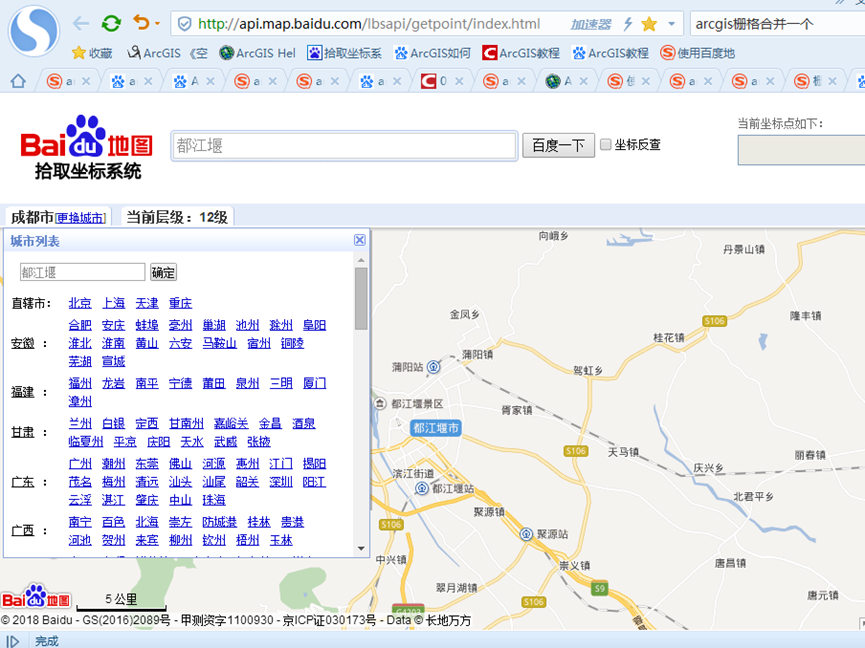Click the 更换城市 link
This screenshot has width=865, height=648.
point(80,218)
